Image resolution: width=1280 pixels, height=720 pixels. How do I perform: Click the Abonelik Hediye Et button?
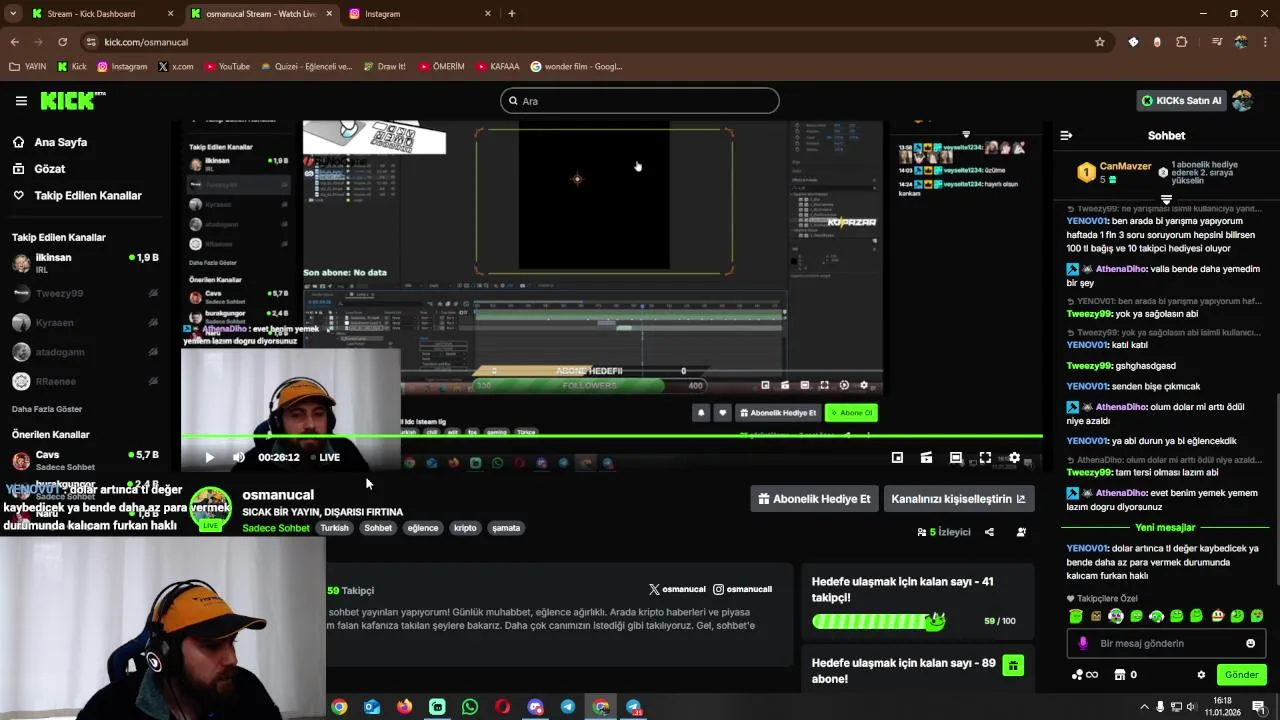pyautogui.click(x=814, y=499)
